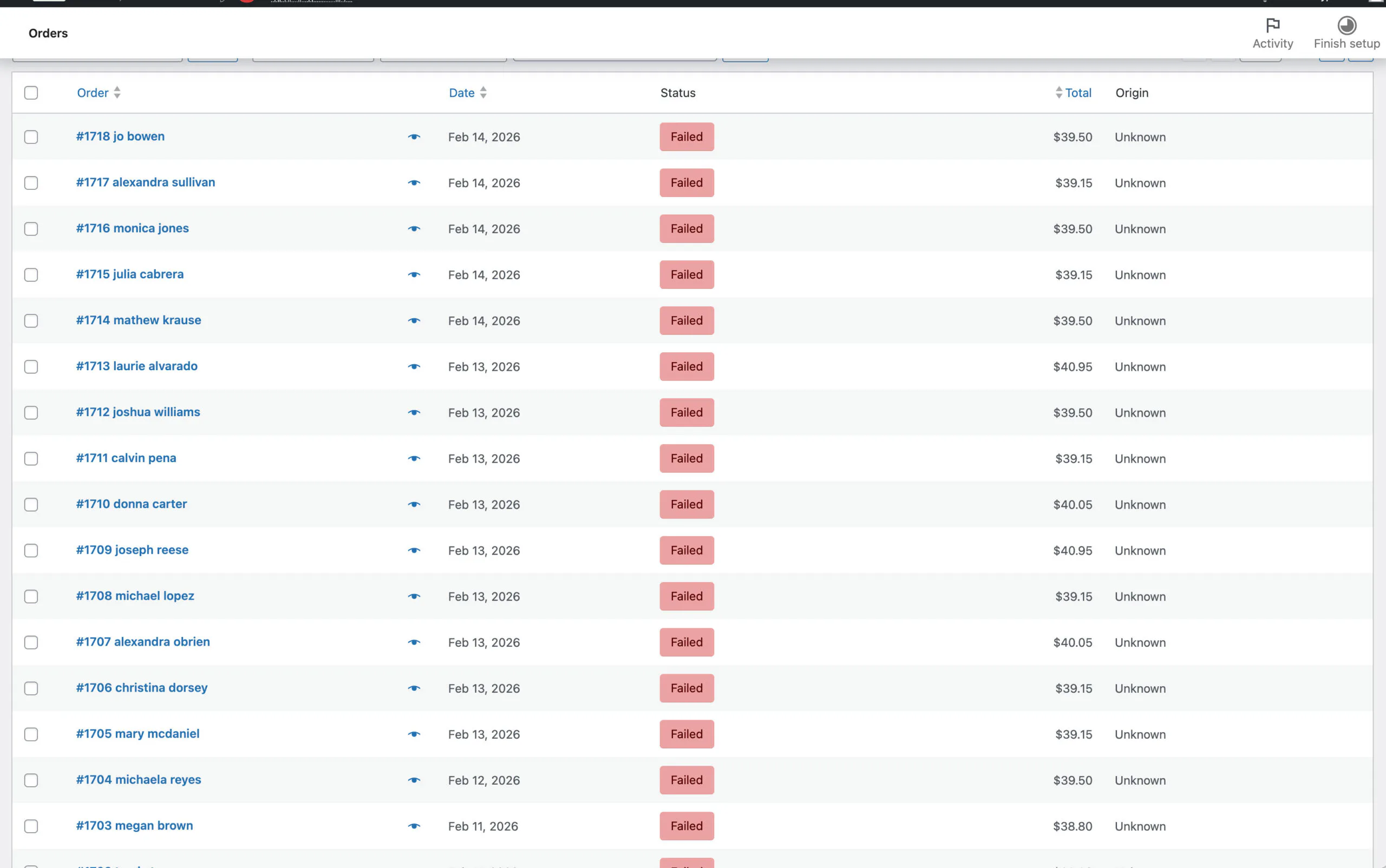Image resolution: width=1386 pixels, height=868 pixels.
Task: Preview order #1711 calvin pena eye icon
Action: 414,459
